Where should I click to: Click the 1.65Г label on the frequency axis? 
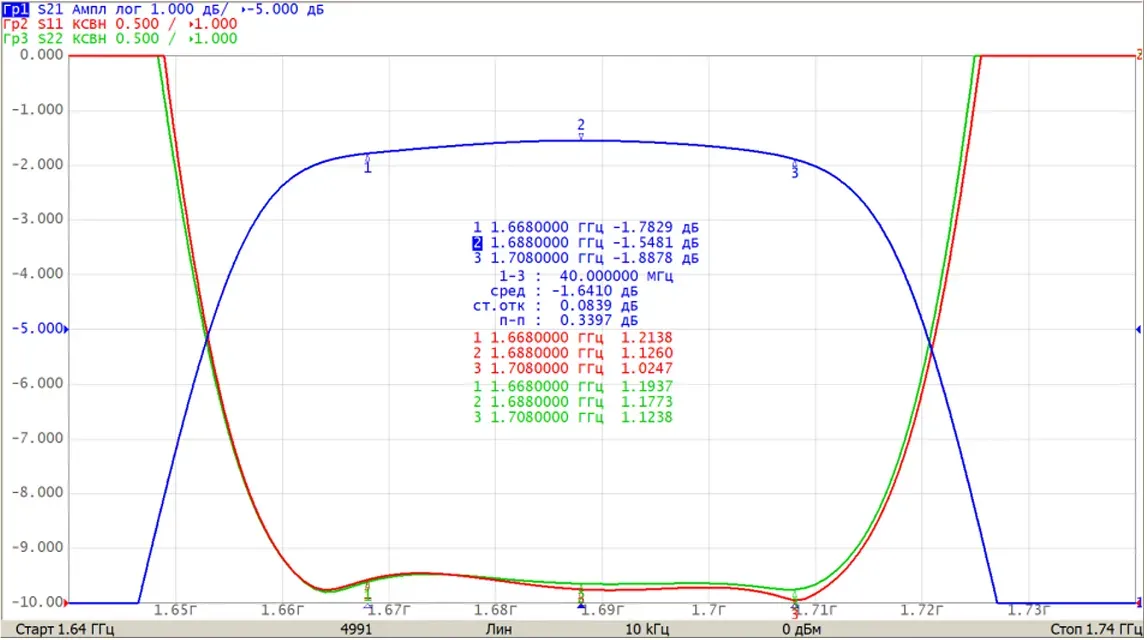[x=176, y=610]
